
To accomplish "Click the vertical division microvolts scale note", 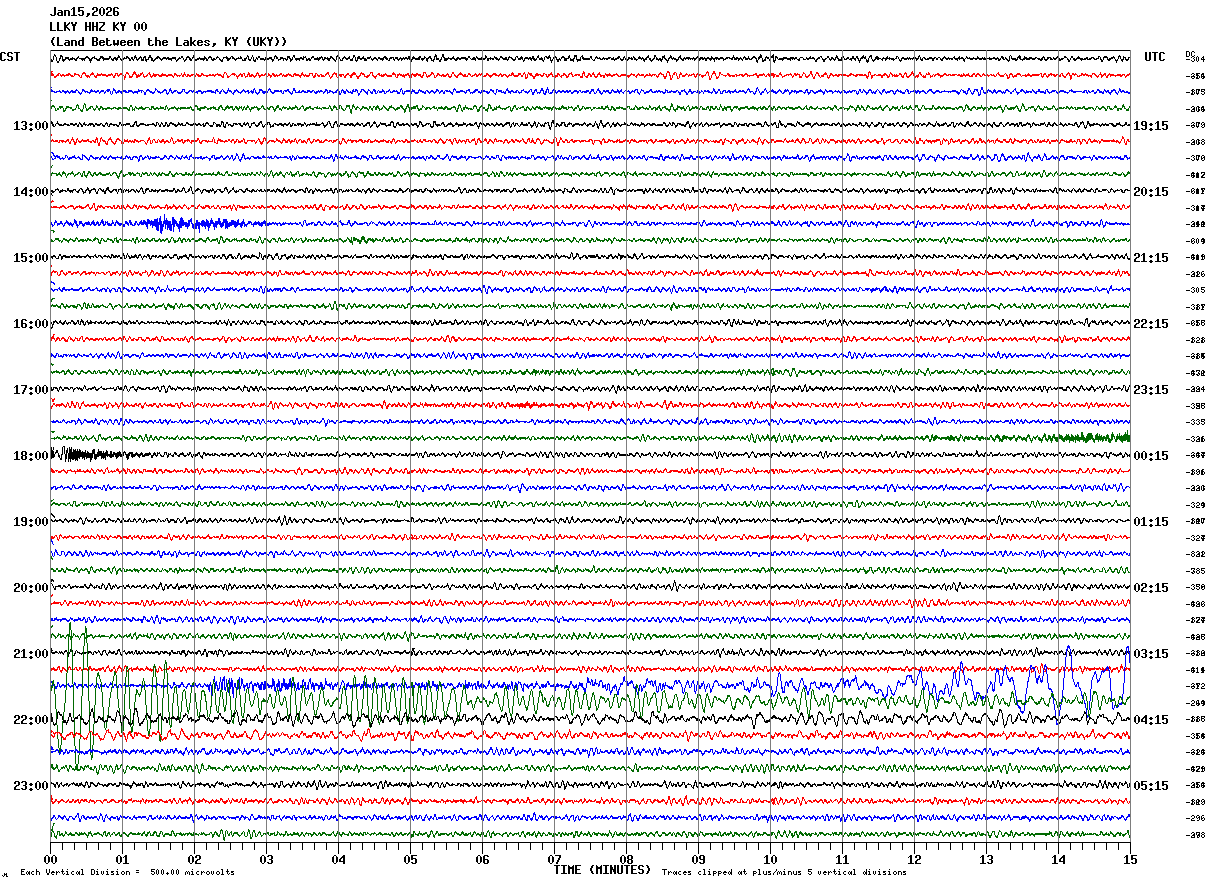I will click(x=127, y=873).
